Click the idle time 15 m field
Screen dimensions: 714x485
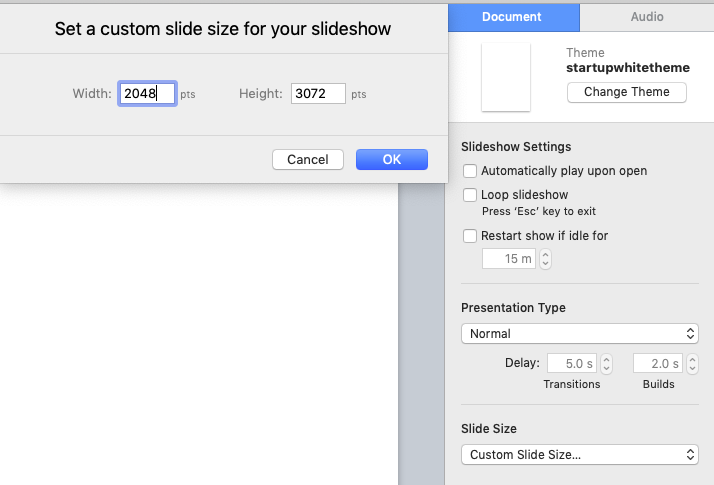[509, 259]
